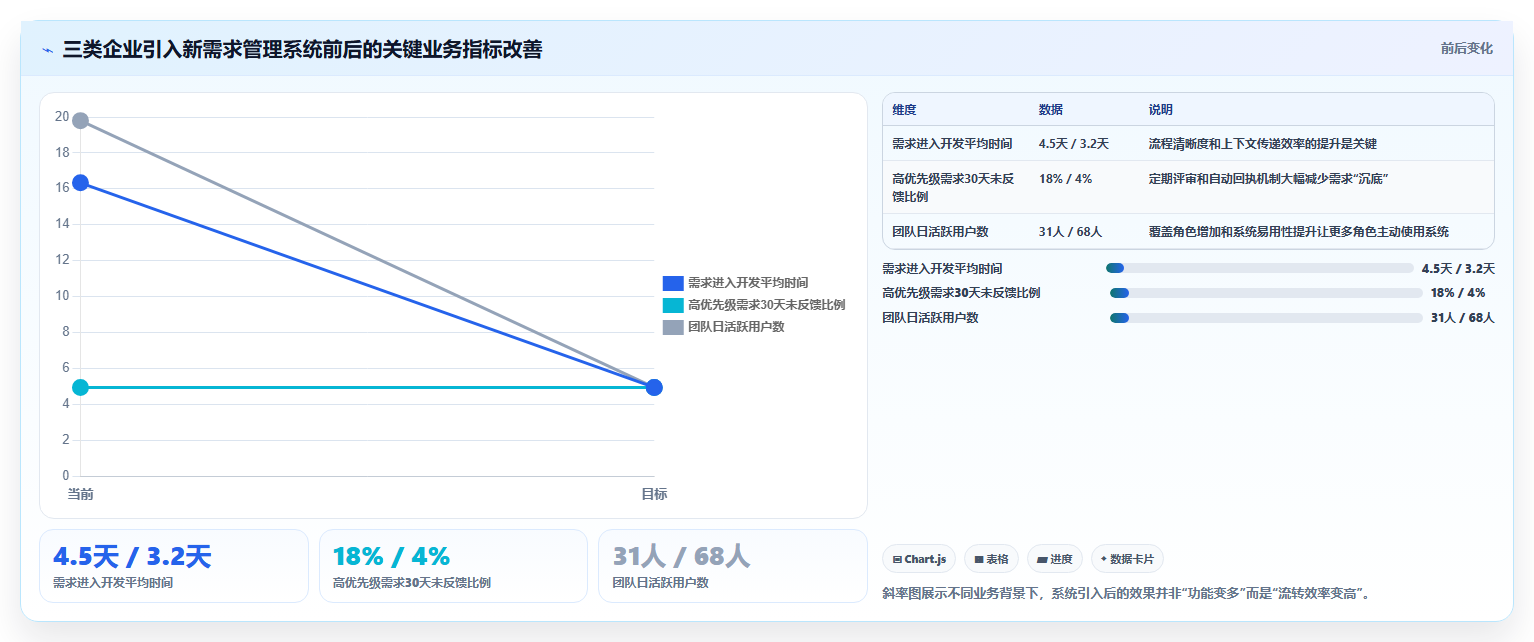
Task: Click the 18% / 4% data card
Action: pos(453,566)
